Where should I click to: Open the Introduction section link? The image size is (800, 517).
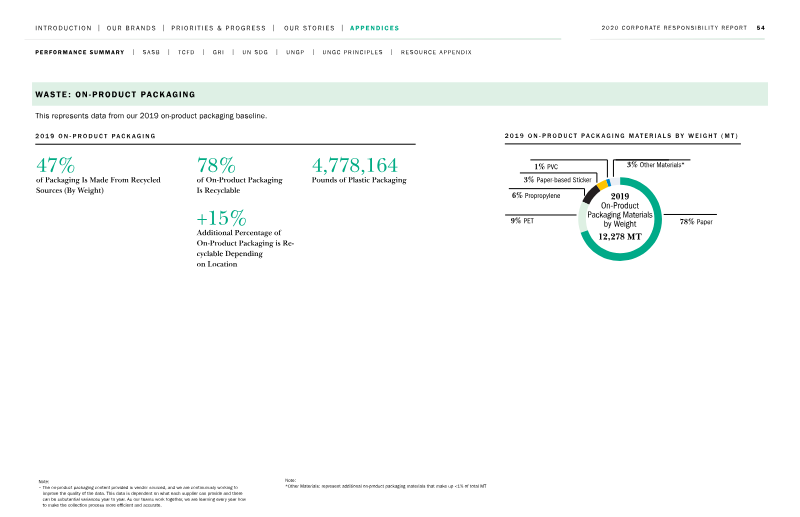63,28
